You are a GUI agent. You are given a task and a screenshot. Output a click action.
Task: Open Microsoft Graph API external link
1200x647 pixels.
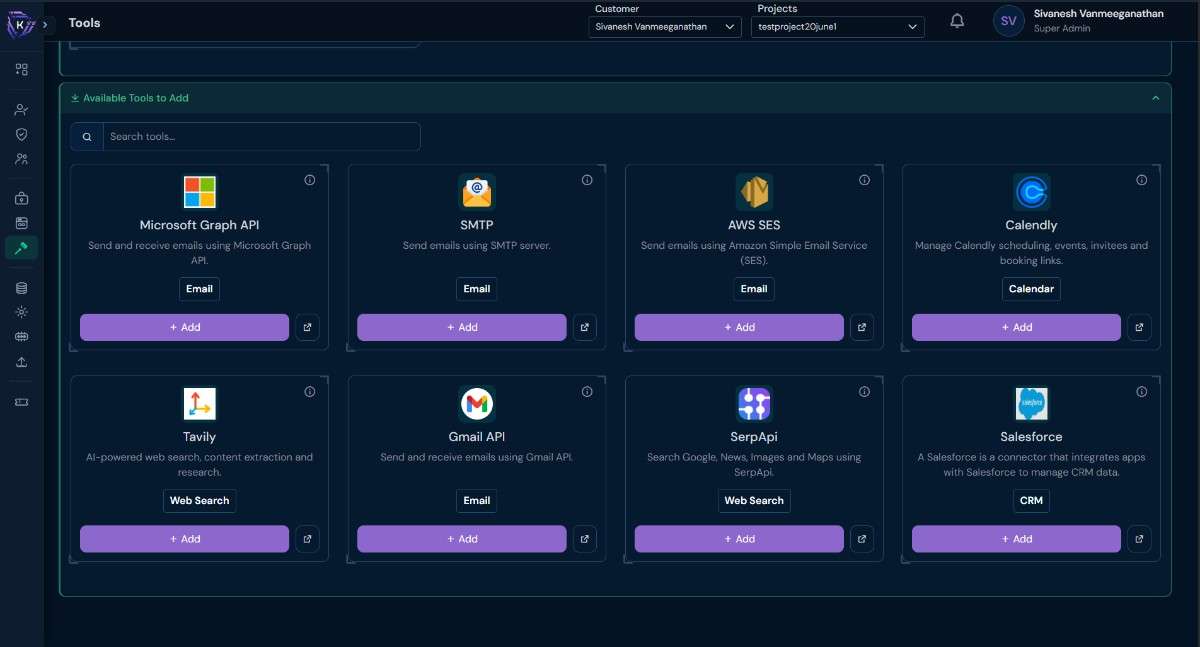307,327
